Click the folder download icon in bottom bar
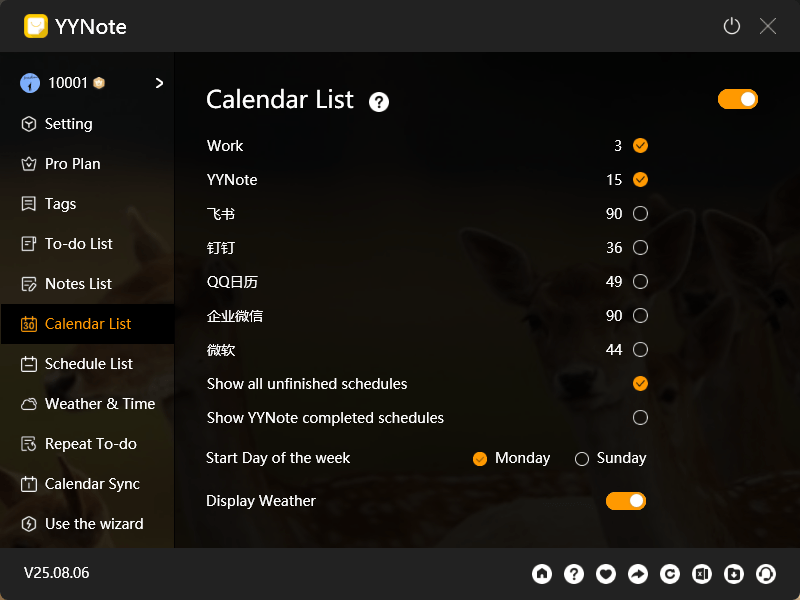 (x=734, y=574)
